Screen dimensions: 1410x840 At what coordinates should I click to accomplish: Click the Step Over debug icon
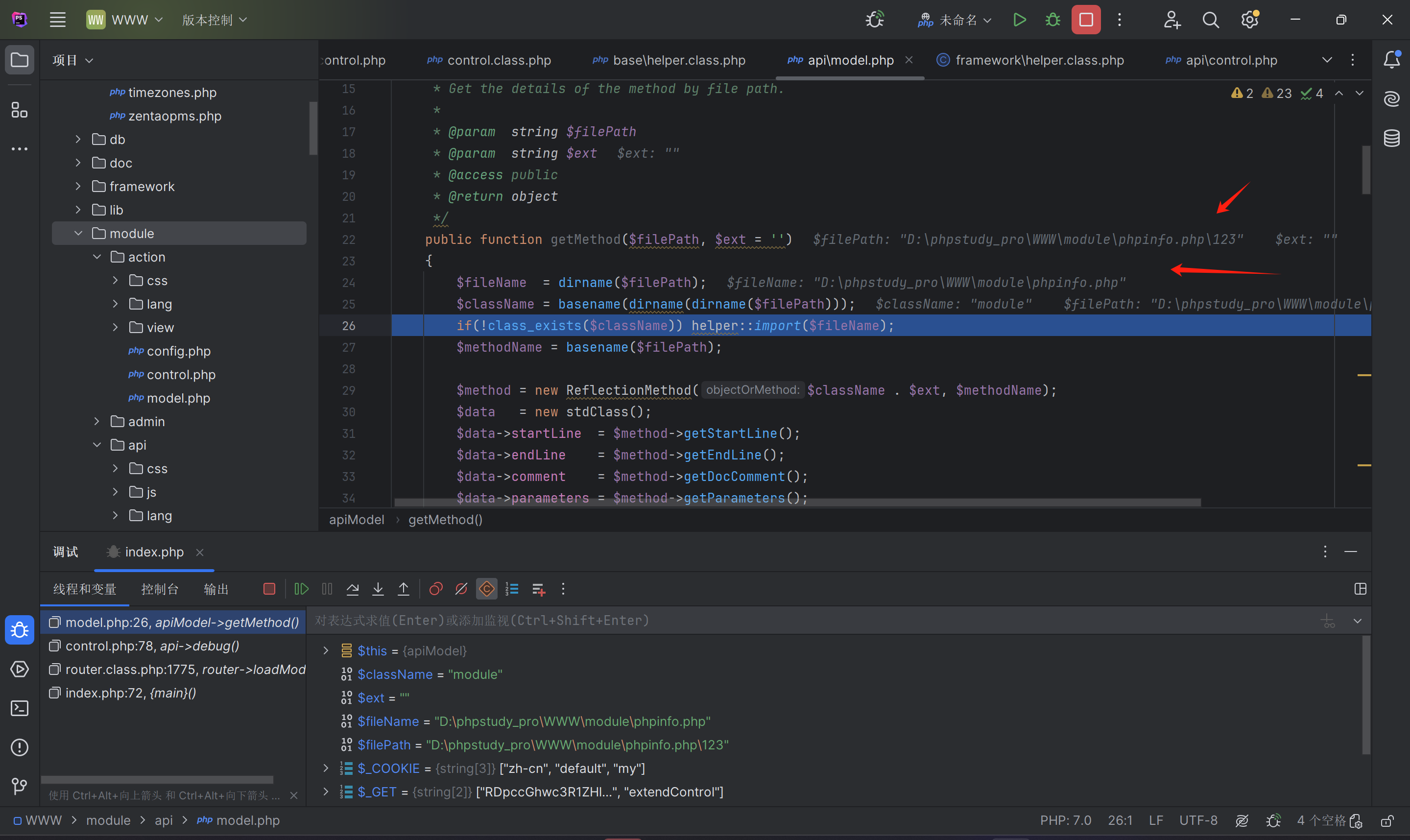point(353,589)
